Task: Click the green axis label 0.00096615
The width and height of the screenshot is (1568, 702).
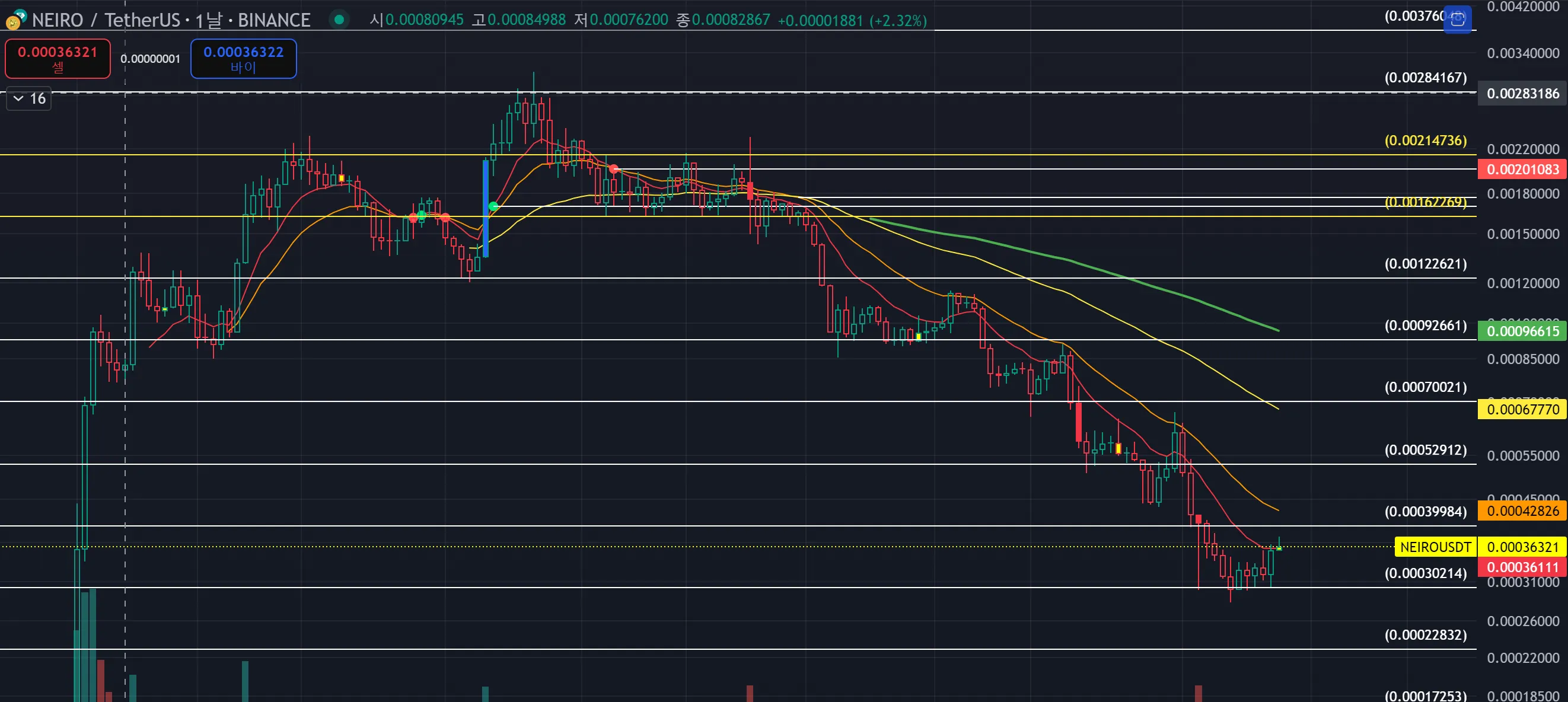Action: (x=1522, y=331)
